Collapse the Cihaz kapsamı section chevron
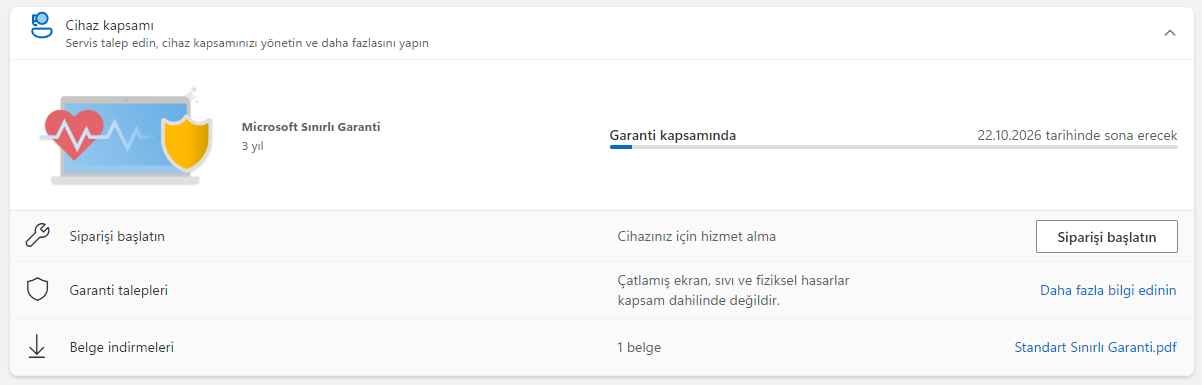 [1170, 33]
